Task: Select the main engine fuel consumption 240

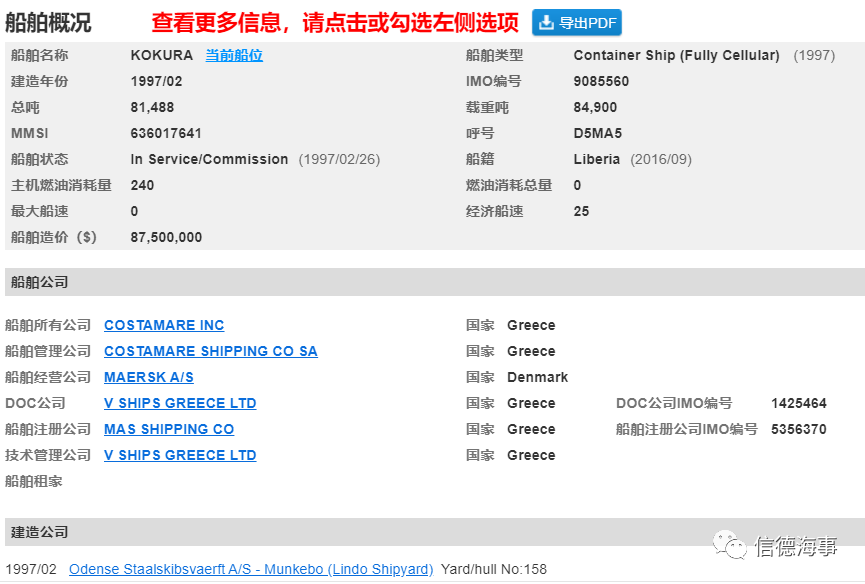Action: point(142,185)
